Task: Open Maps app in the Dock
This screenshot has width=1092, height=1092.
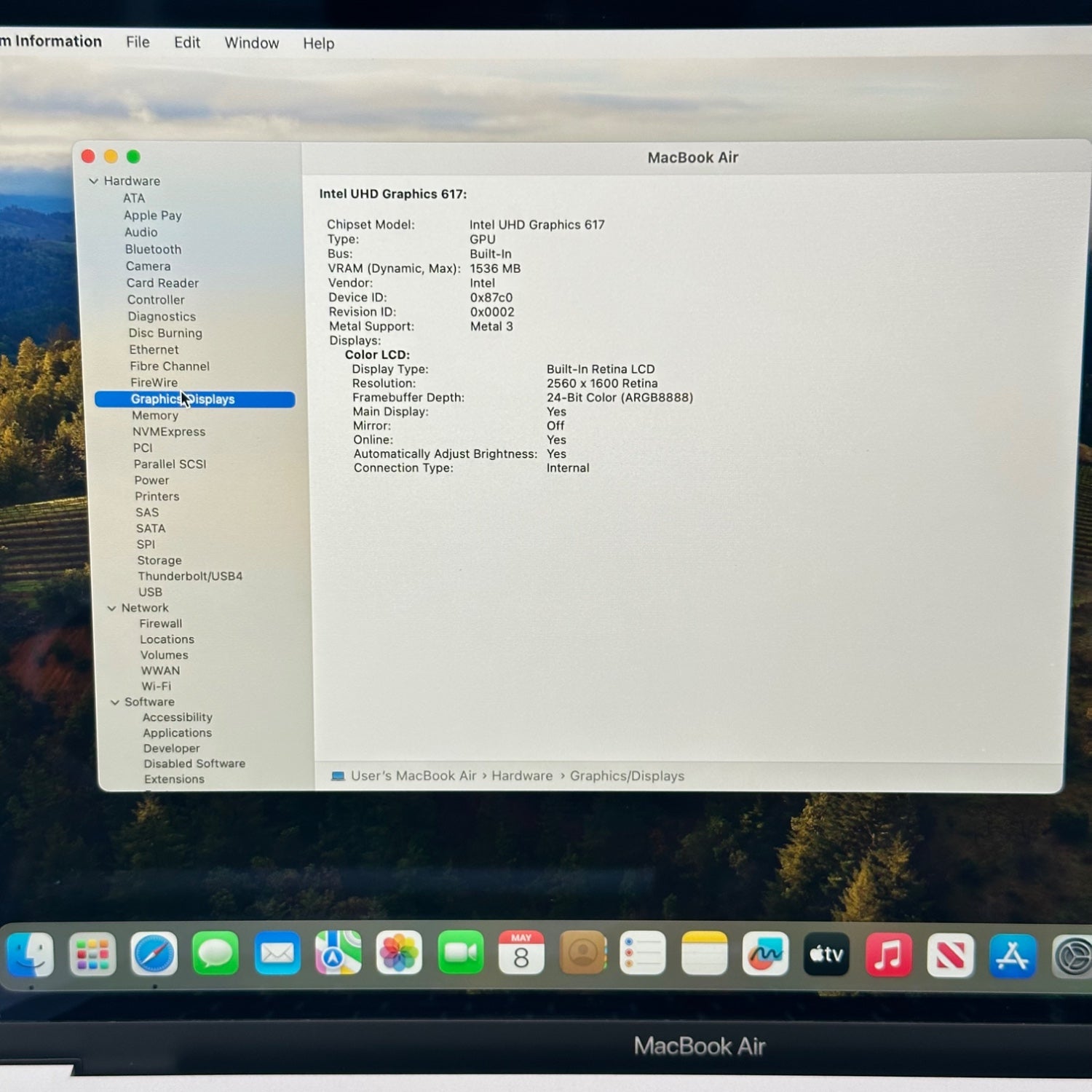Action: tap(339, 953)
